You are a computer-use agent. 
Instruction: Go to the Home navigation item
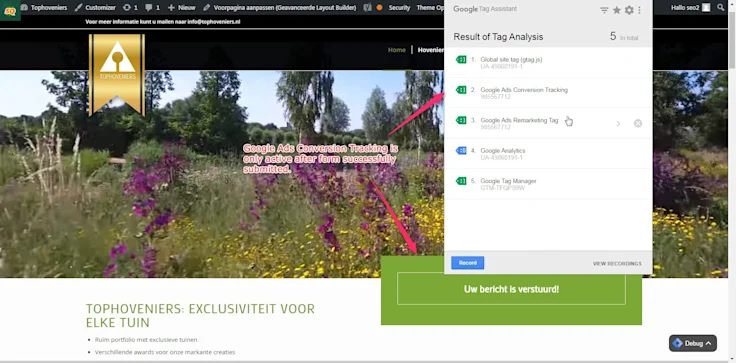[x=397, y=50]
